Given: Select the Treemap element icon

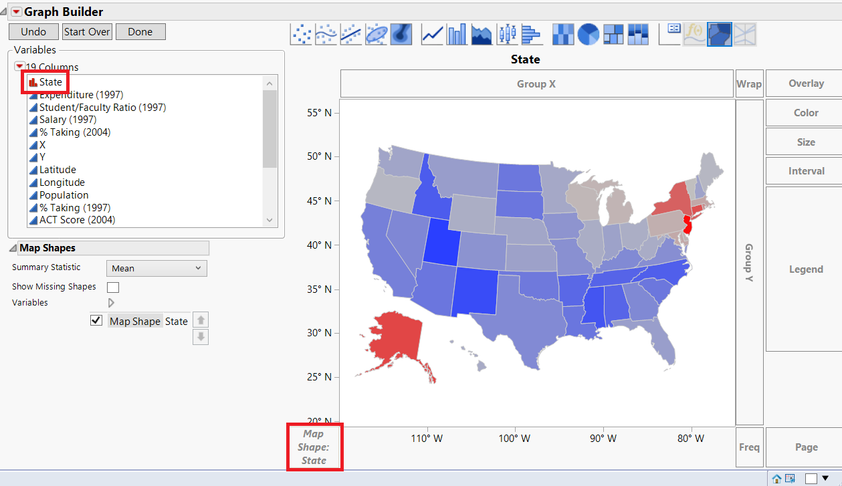Looking at the screenshot, I should click(x=613, y=34).
